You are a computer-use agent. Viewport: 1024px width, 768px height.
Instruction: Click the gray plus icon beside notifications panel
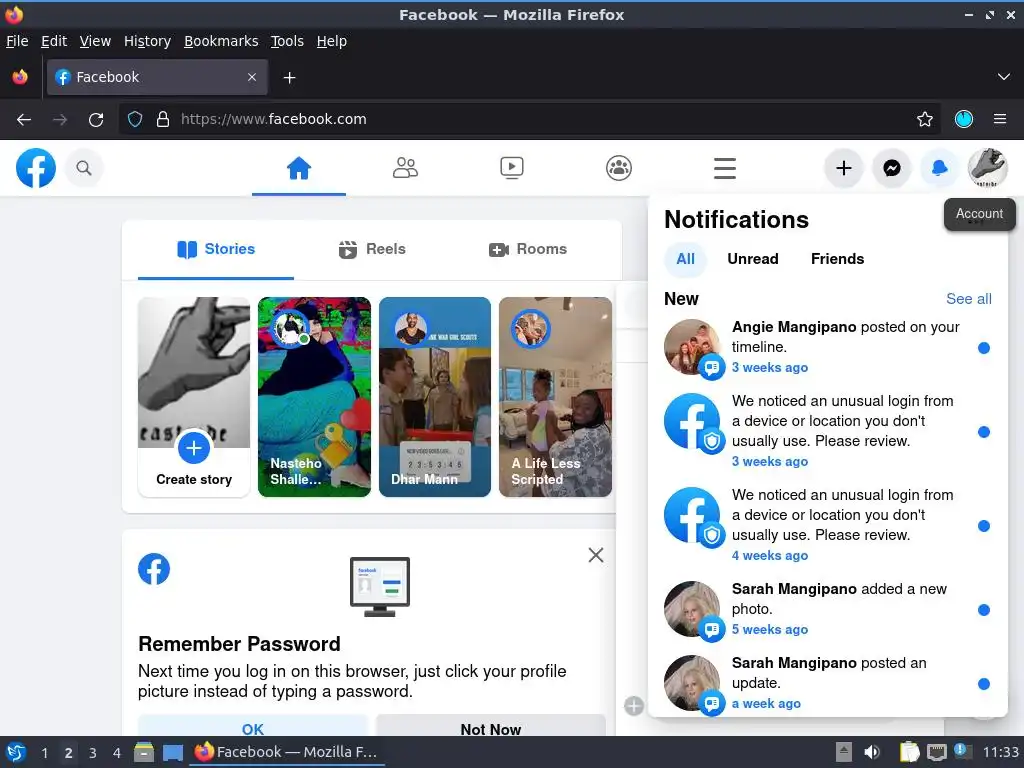(633, 705)
